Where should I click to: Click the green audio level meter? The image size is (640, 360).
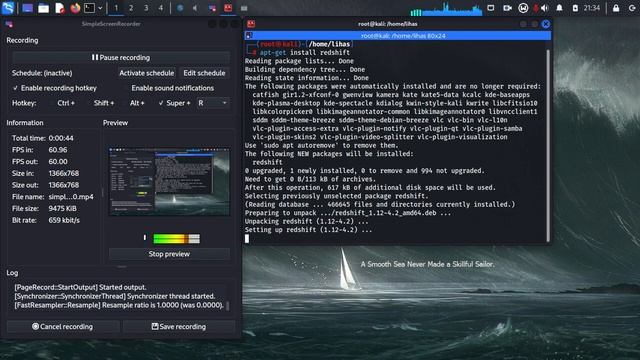pyautogui.click(x=176, y=239)
